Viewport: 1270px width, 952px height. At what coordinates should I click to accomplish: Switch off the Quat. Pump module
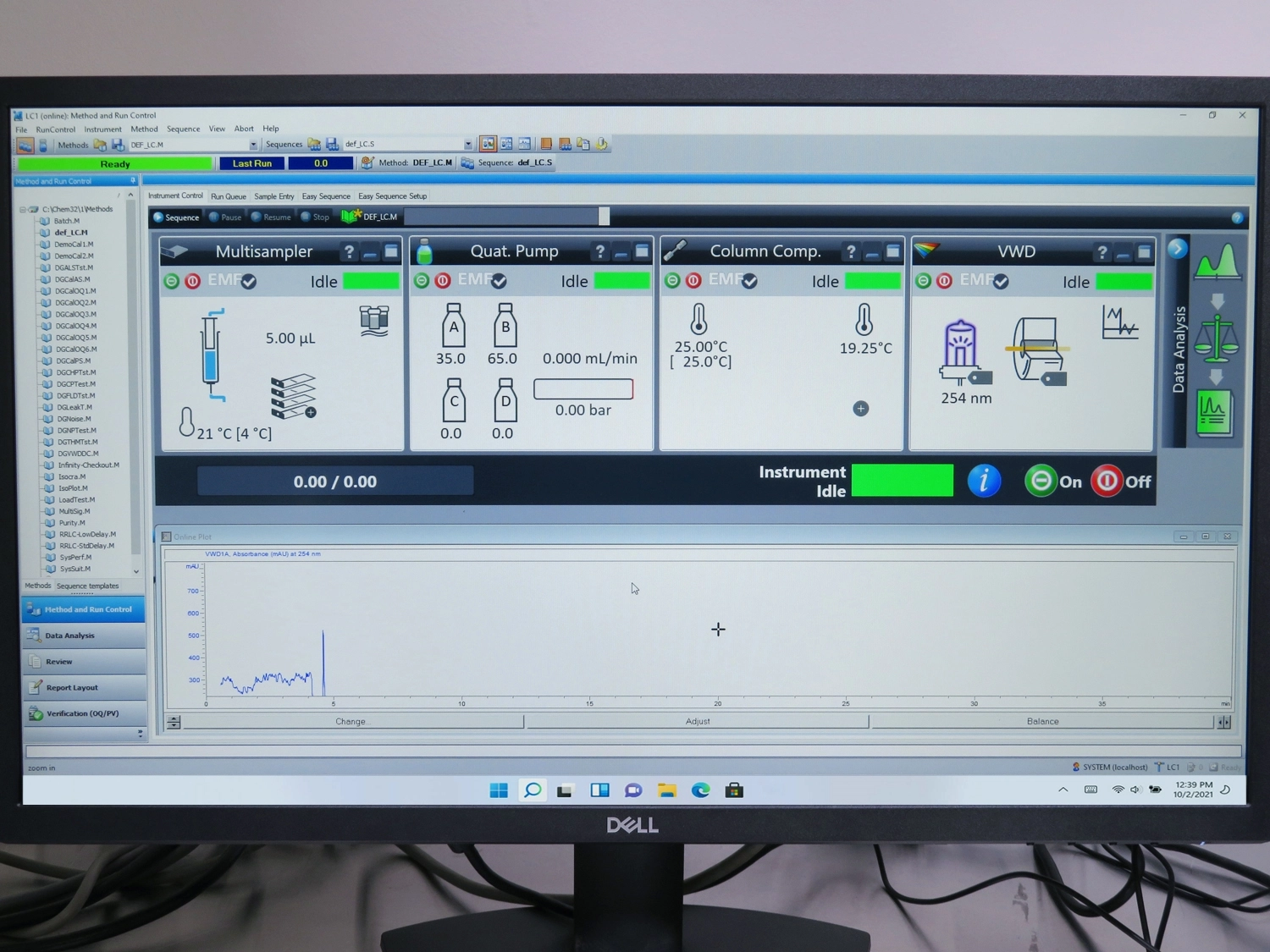(x=443, y=281)
